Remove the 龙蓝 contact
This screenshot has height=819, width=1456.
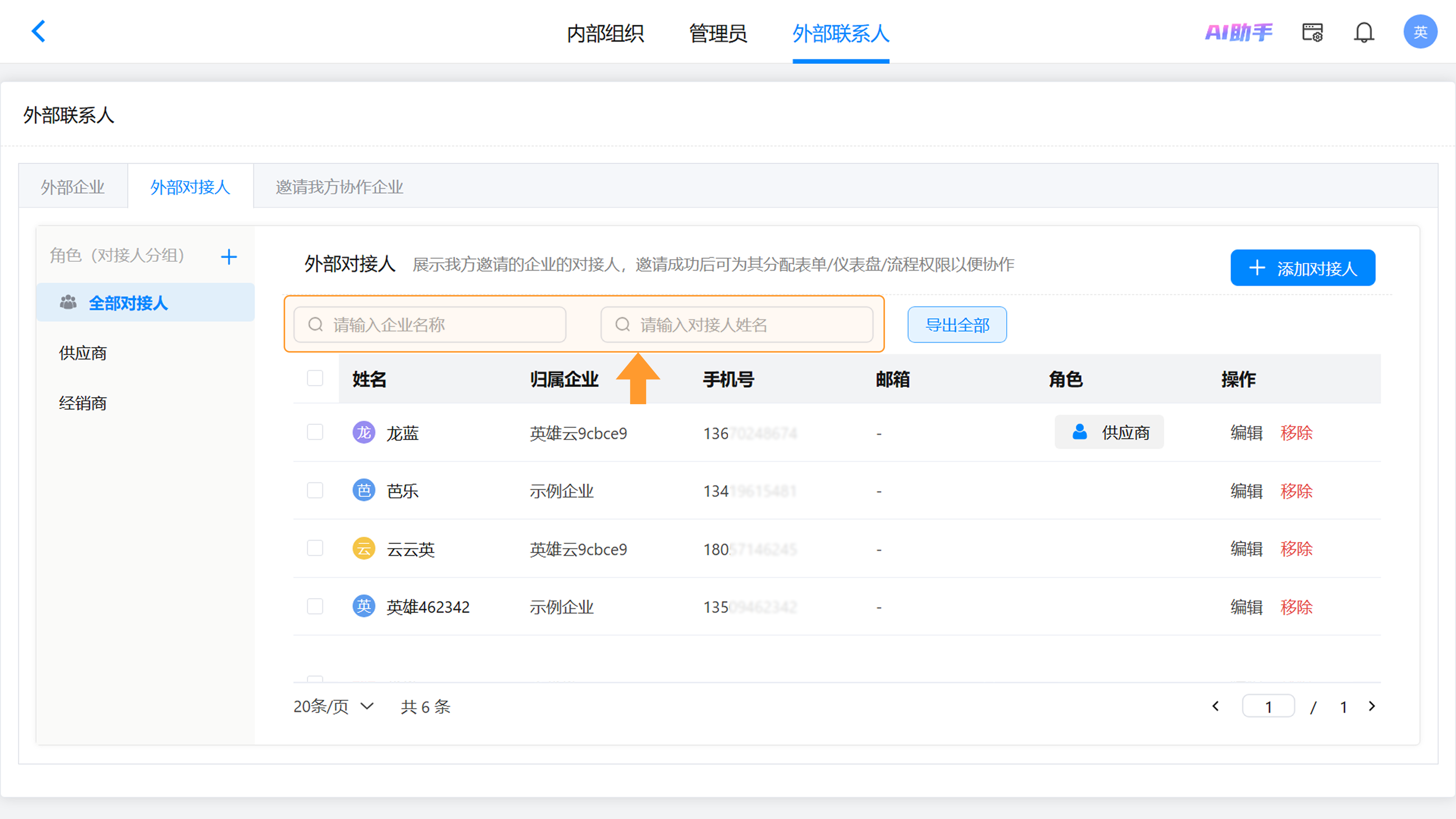click(x=1296, y=433)
